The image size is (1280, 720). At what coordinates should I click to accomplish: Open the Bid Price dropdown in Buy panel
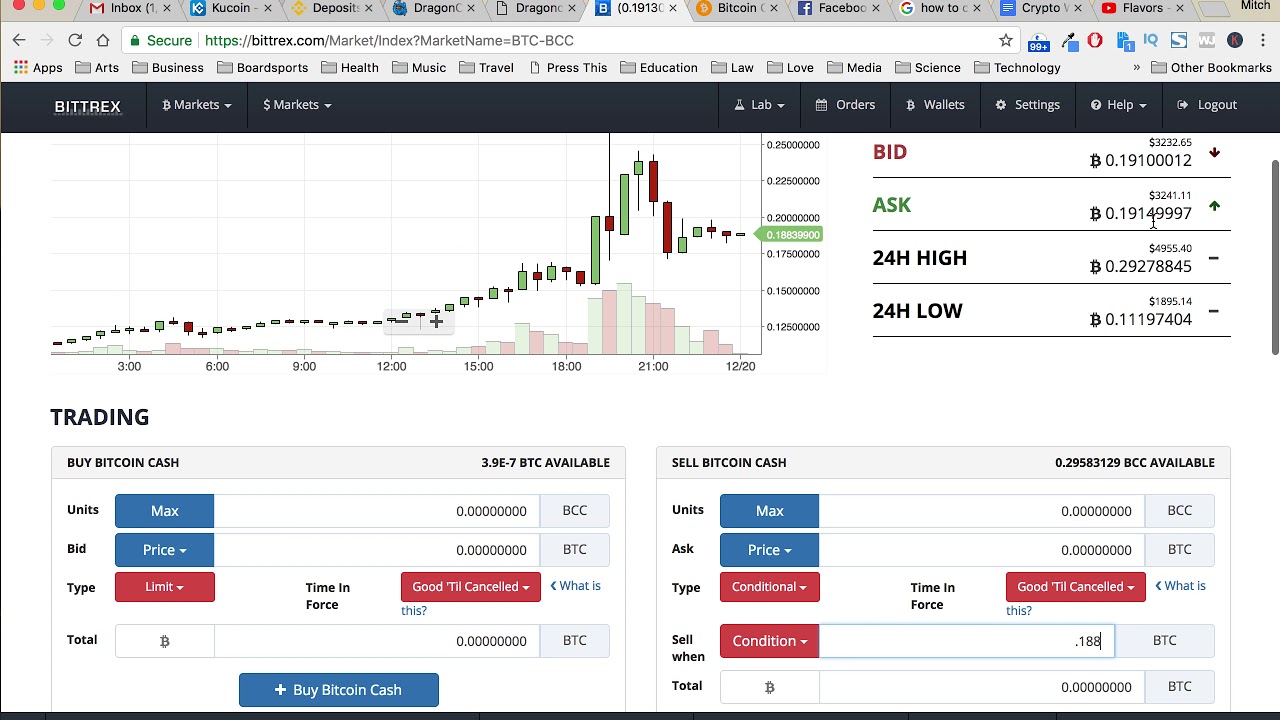164,550
